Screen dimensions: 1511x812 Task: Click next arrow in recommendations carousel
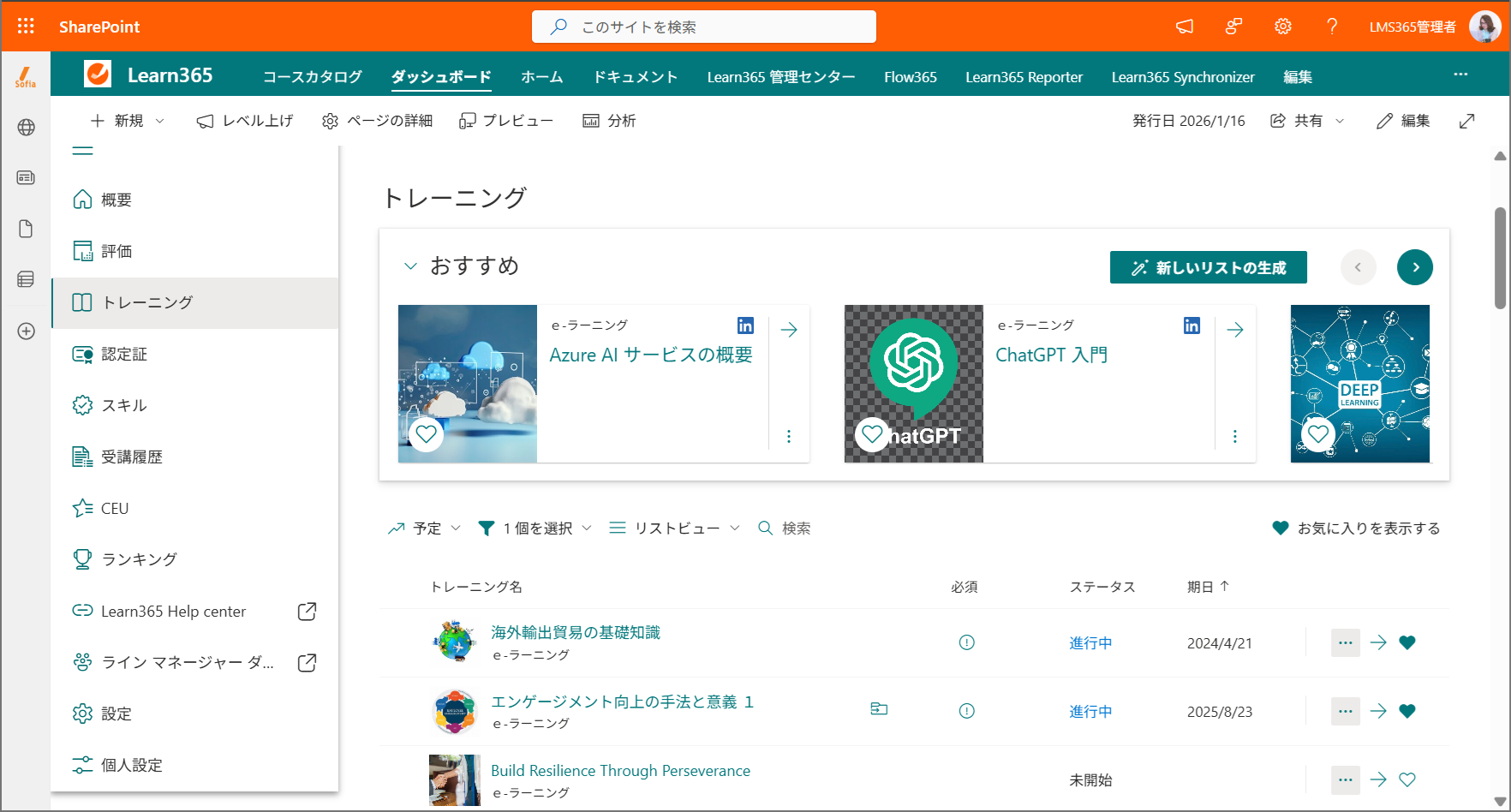click(x=1415, y=267)
